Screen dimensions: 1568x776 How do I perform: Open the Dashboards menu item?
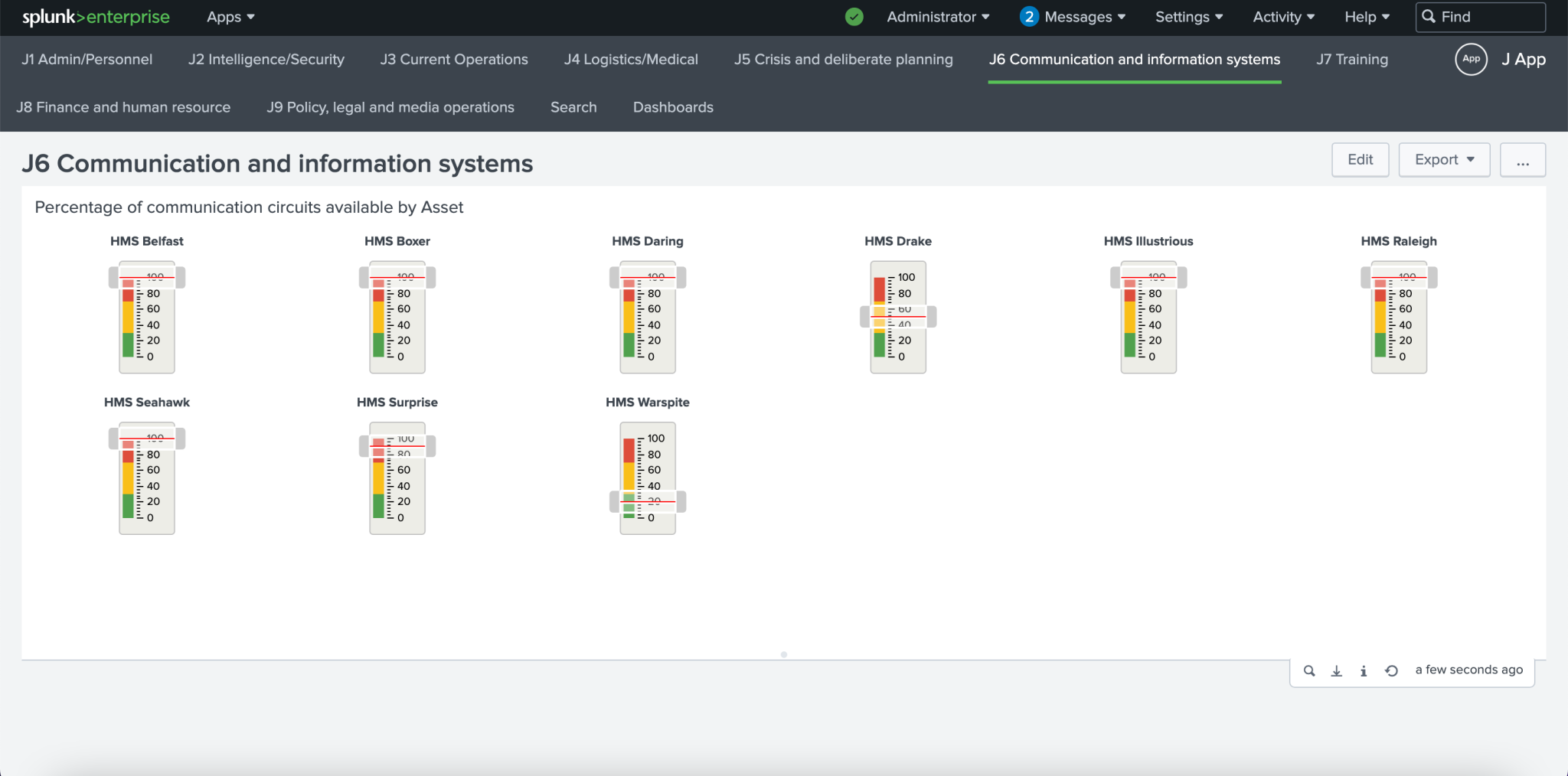(672, 107)
